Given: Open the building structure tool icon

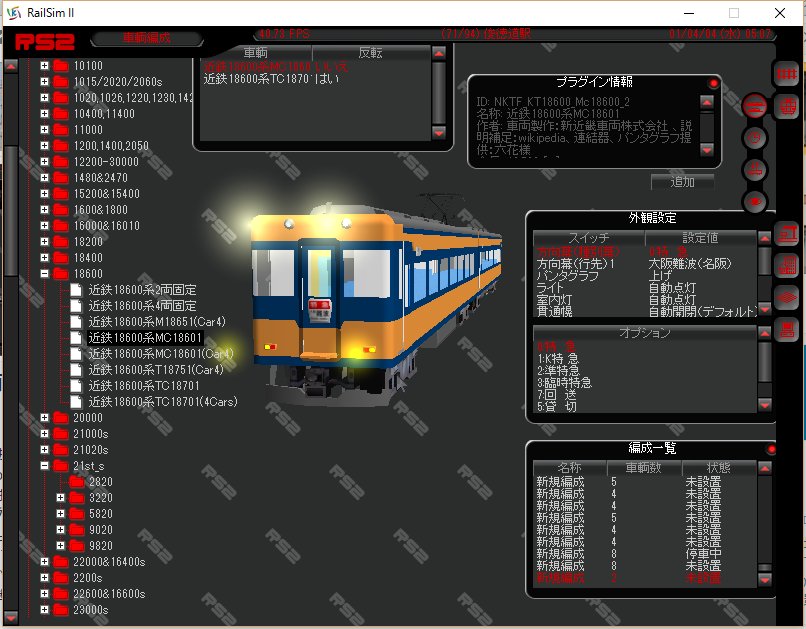Looking at the screenshot, I should coord(787,266).
